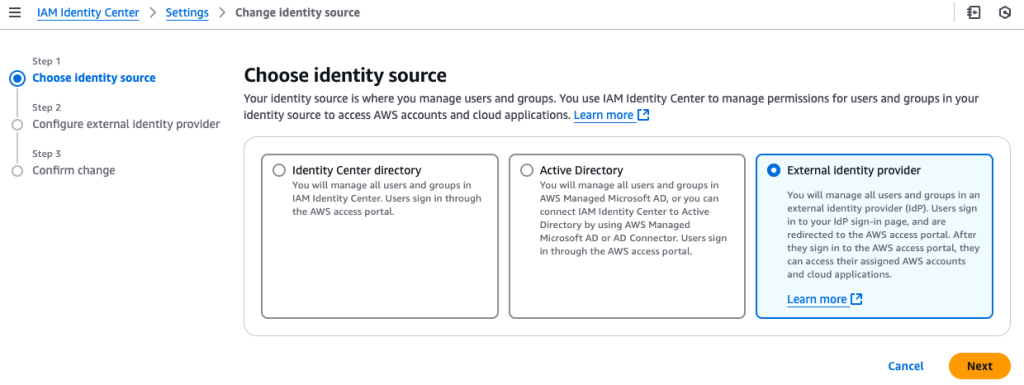Open Learn more link in External provider card
Screen dimensions: 1024x385
click(x=817, y=300)
